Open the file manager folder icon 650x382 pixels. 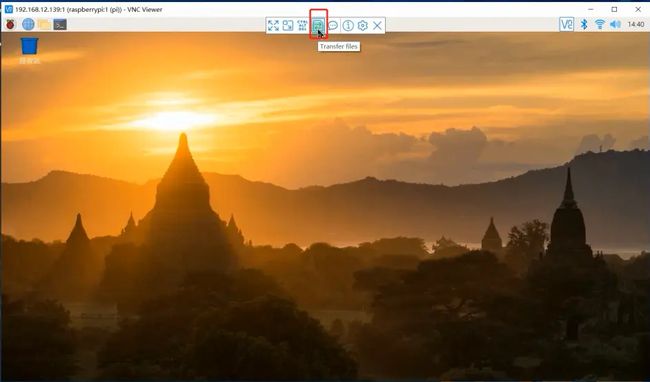point(44,24)
